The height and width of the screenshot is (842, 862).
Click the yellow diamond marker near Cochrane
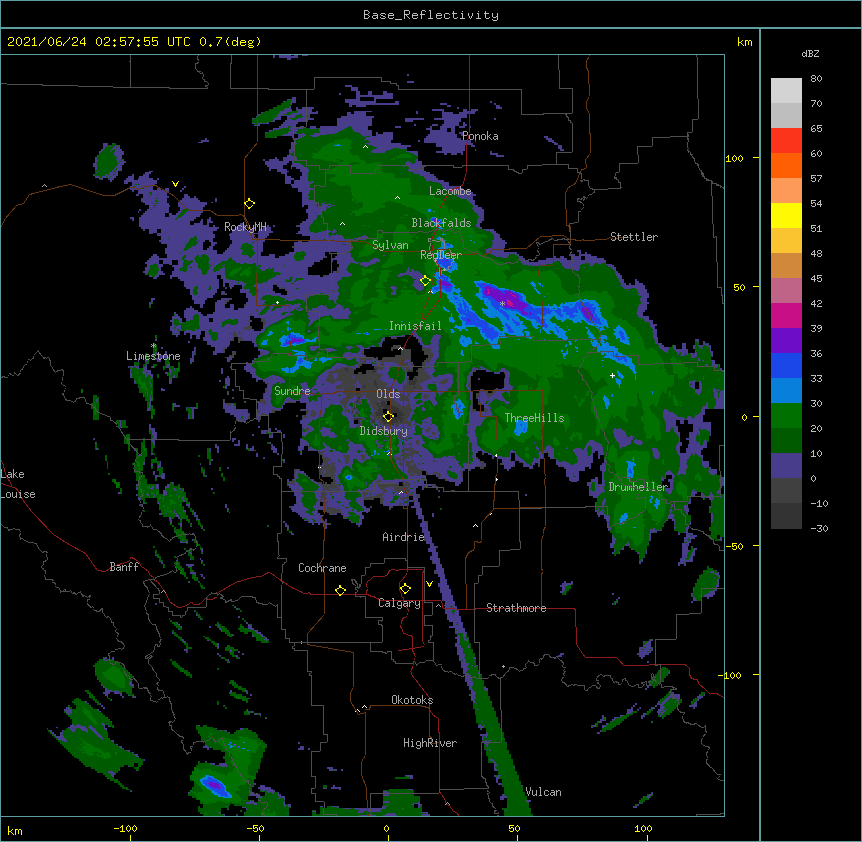pos(340,590)
